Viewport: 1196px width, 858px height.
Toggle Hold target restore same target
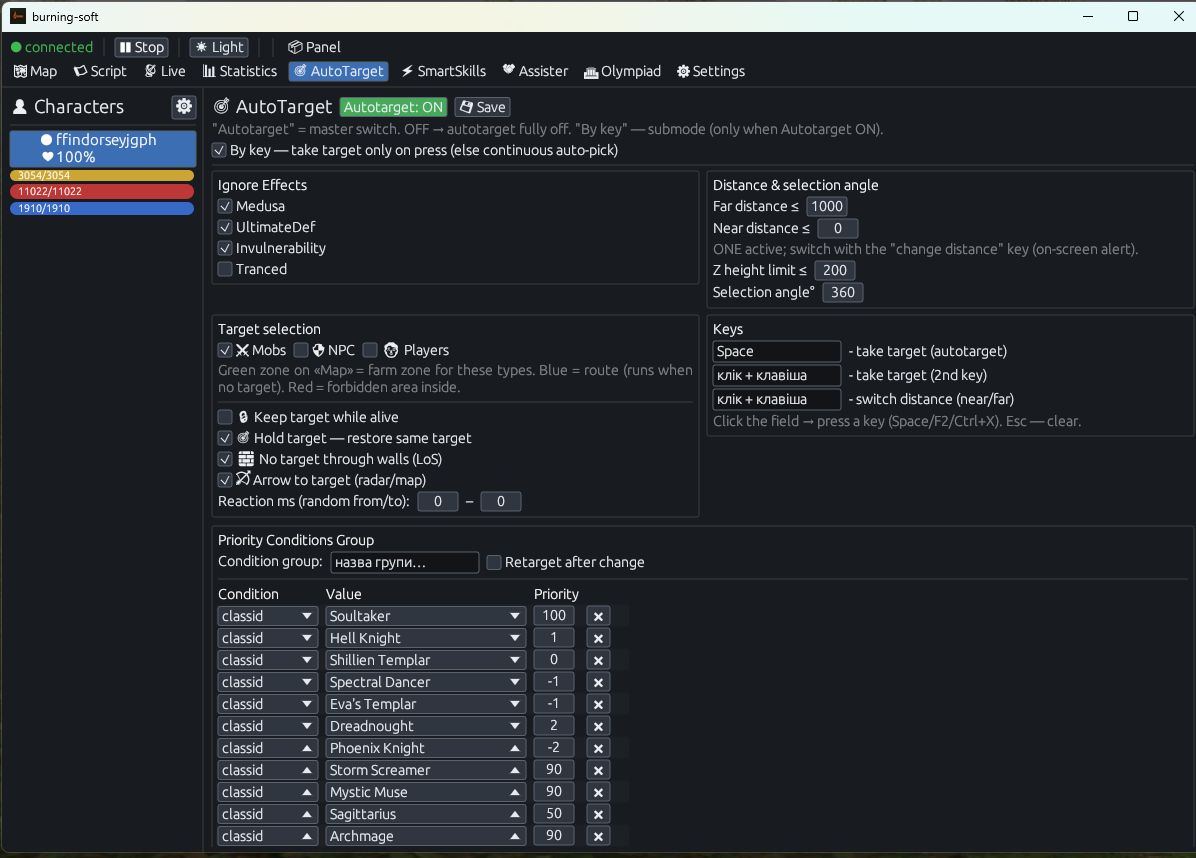click(x=225, y=438)
